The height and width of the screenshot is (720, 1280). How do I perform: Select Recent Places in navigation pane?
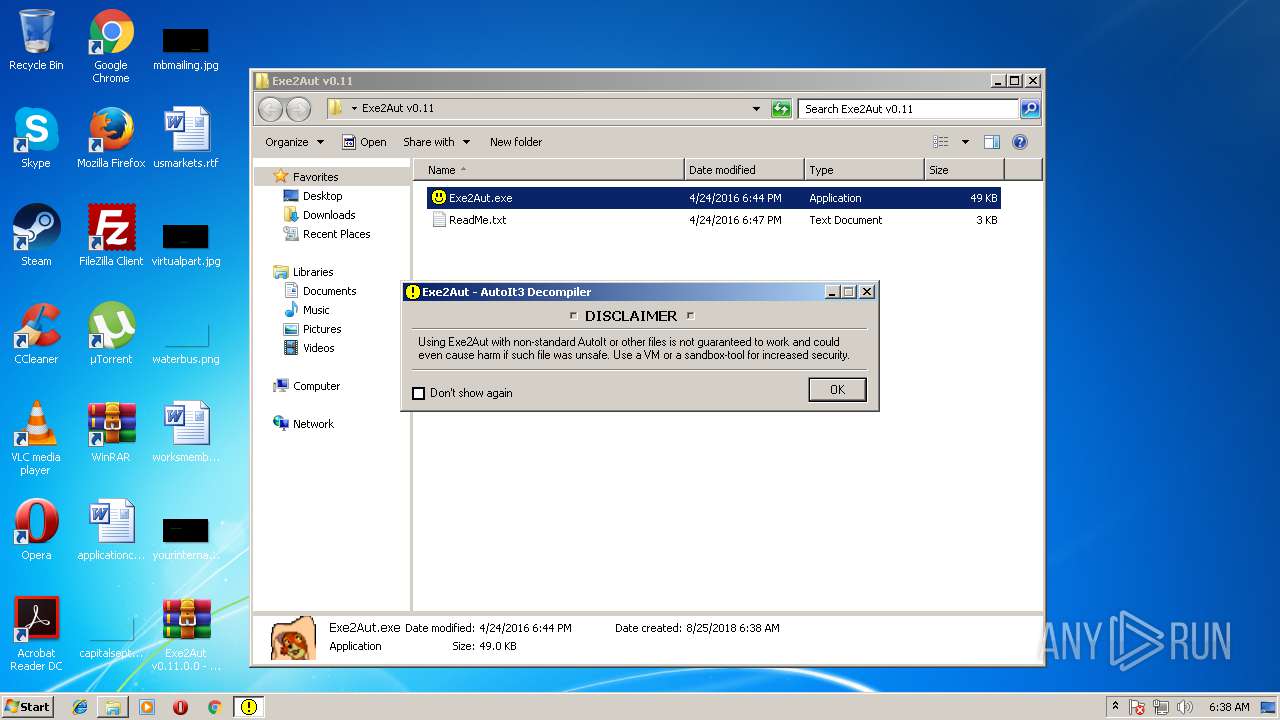point(336,234)
